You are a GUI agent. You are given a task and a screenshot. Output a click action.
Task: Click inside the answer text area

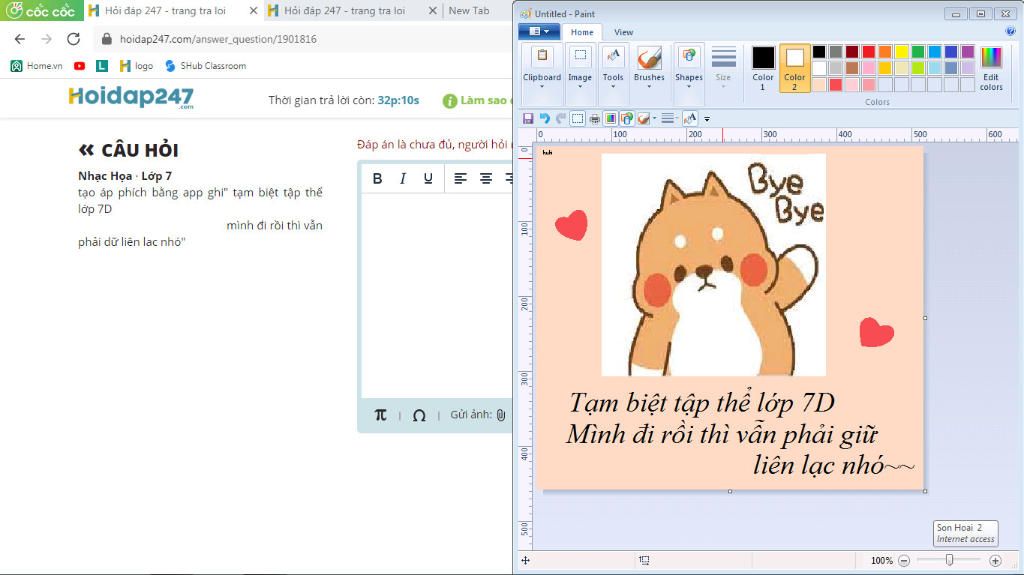tap(438, 295)
